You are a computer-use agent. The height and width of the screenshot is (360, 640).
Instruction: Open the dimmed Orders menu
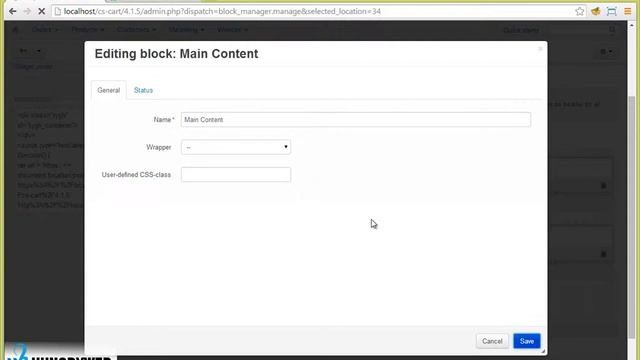pos(44,29)
